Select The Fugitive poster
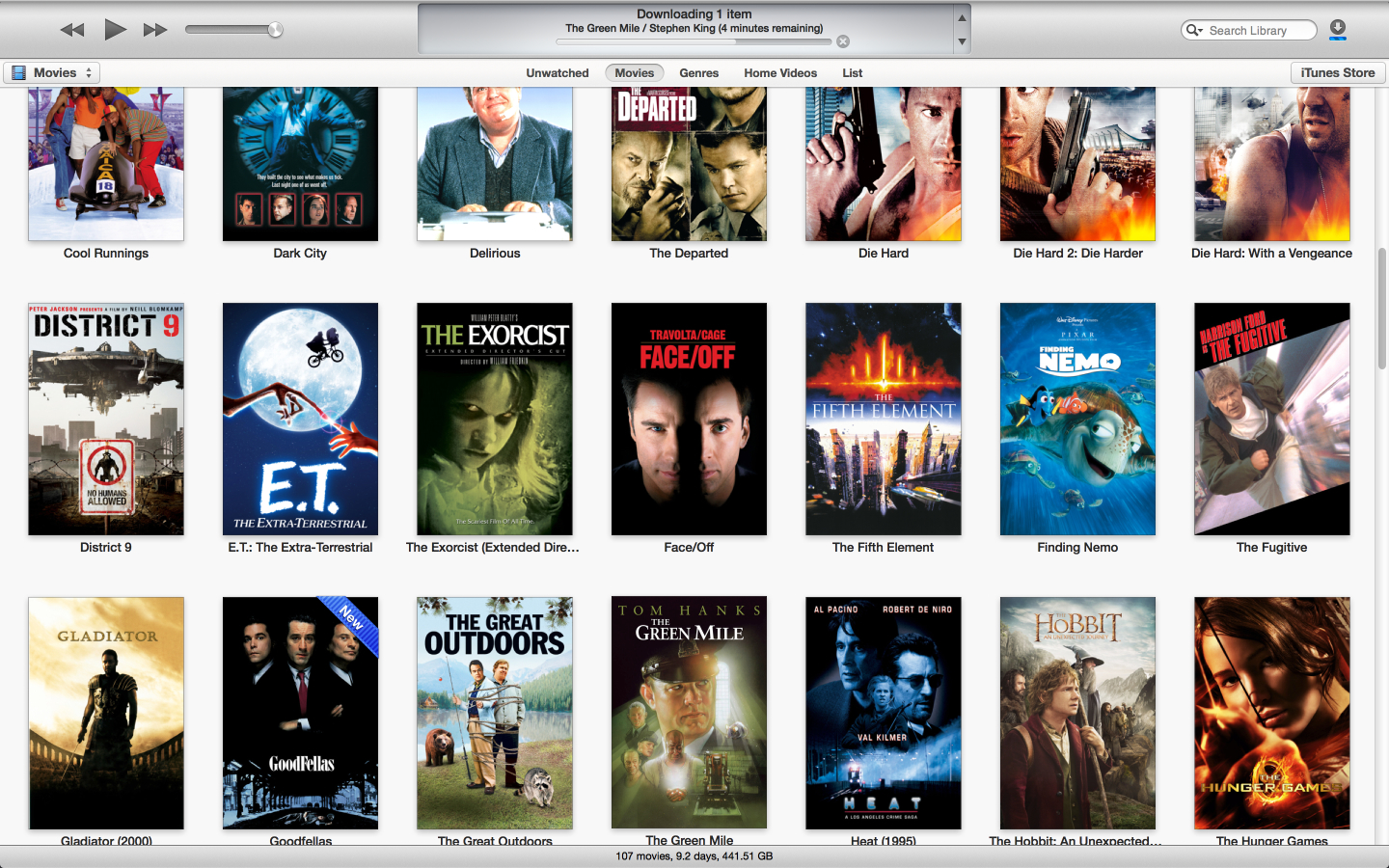Image resolution: width=1389 pixels, height=868 pixels. point(1272,420)
